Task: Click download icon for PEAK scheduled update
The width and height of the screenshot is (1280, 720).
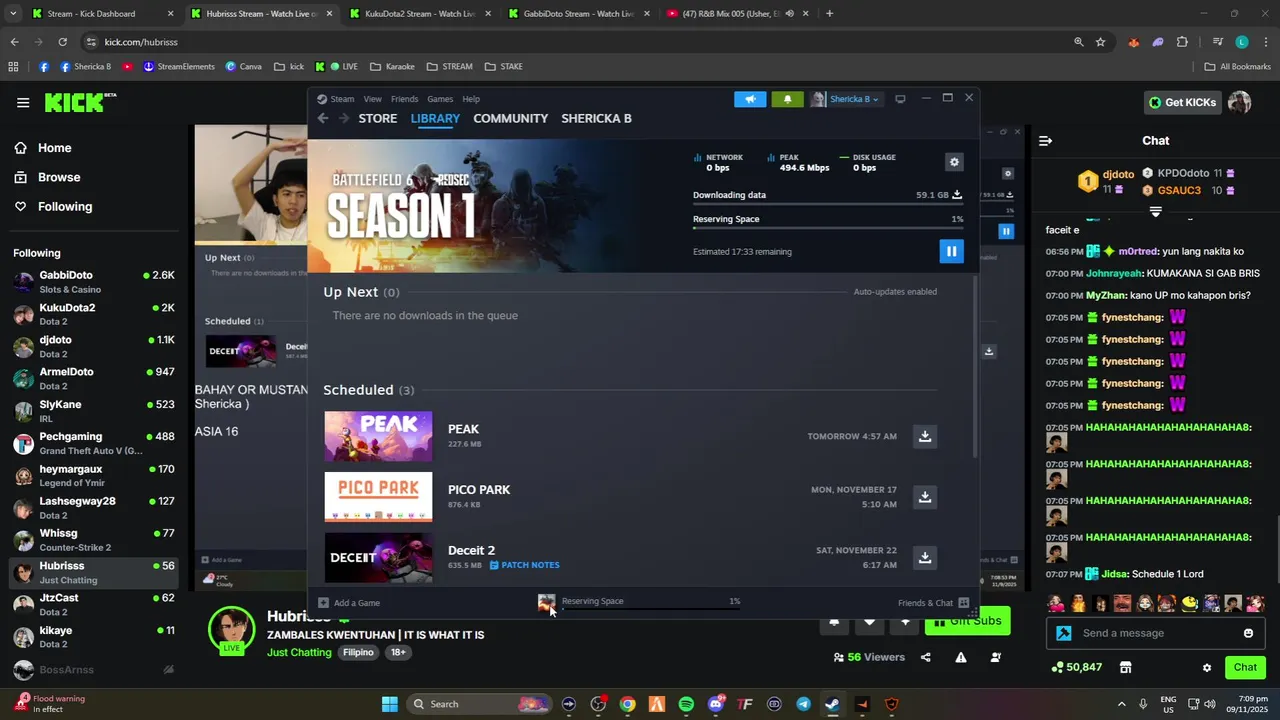Action: (x=925, y=436)
